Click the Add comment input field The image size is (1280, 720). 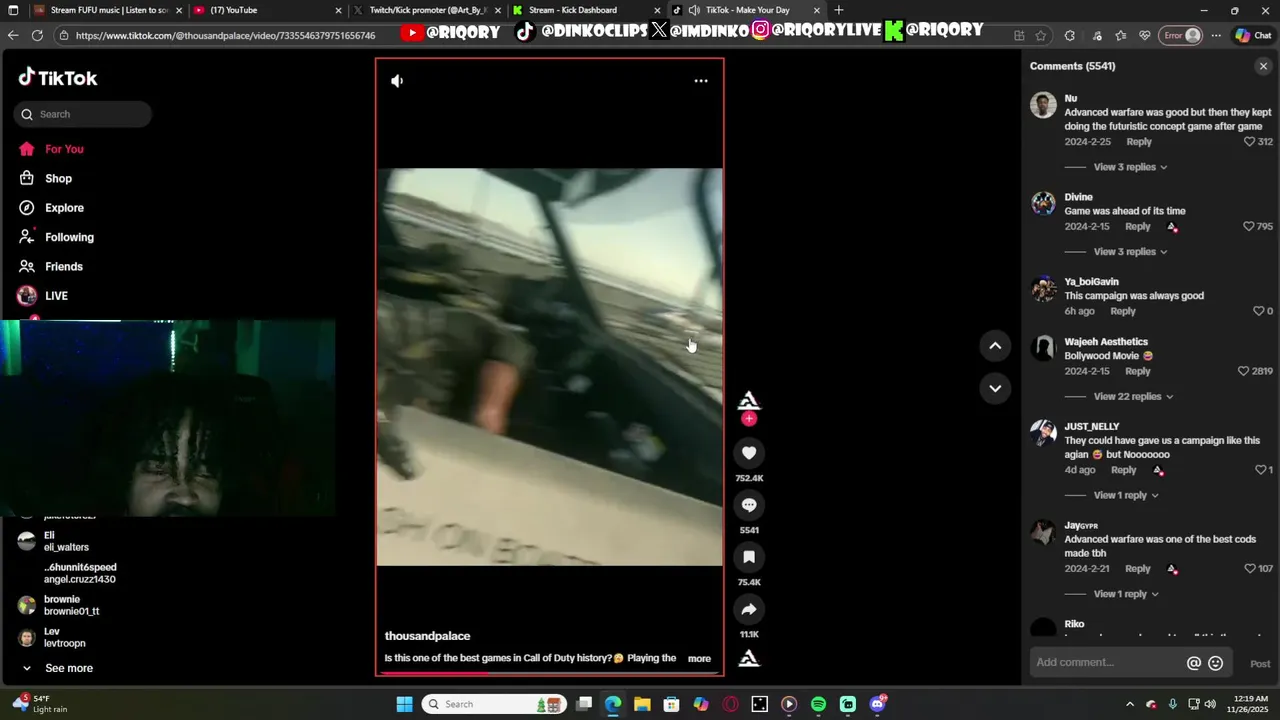(x=1107, y=663)
